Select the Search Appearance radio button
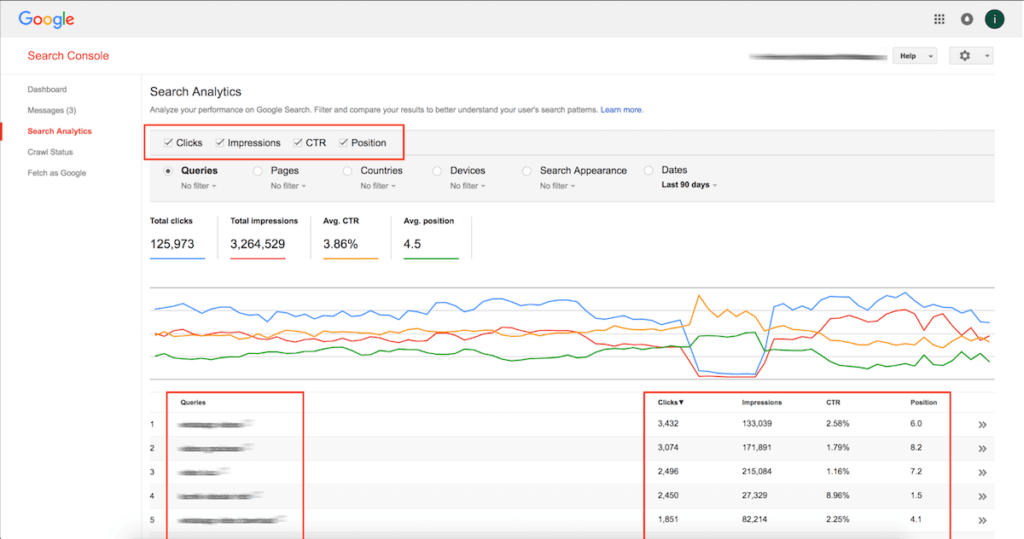Viewport: 1024px width, 539px height. coord(526,171)
